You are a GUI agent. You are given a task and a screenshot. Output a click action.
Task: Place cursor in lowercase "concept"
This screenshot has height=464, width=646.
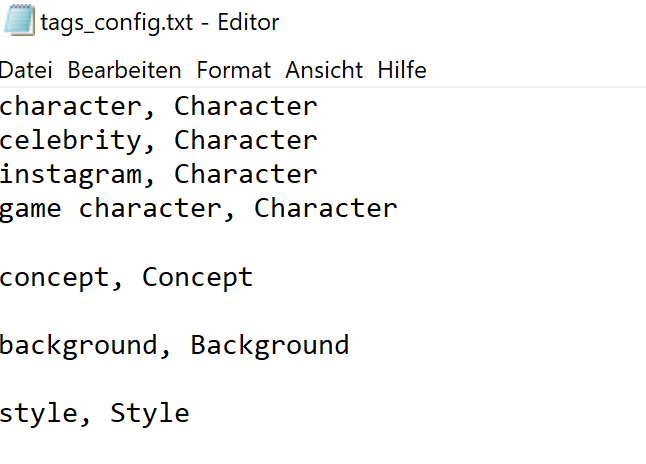click(x=55, y=277)
